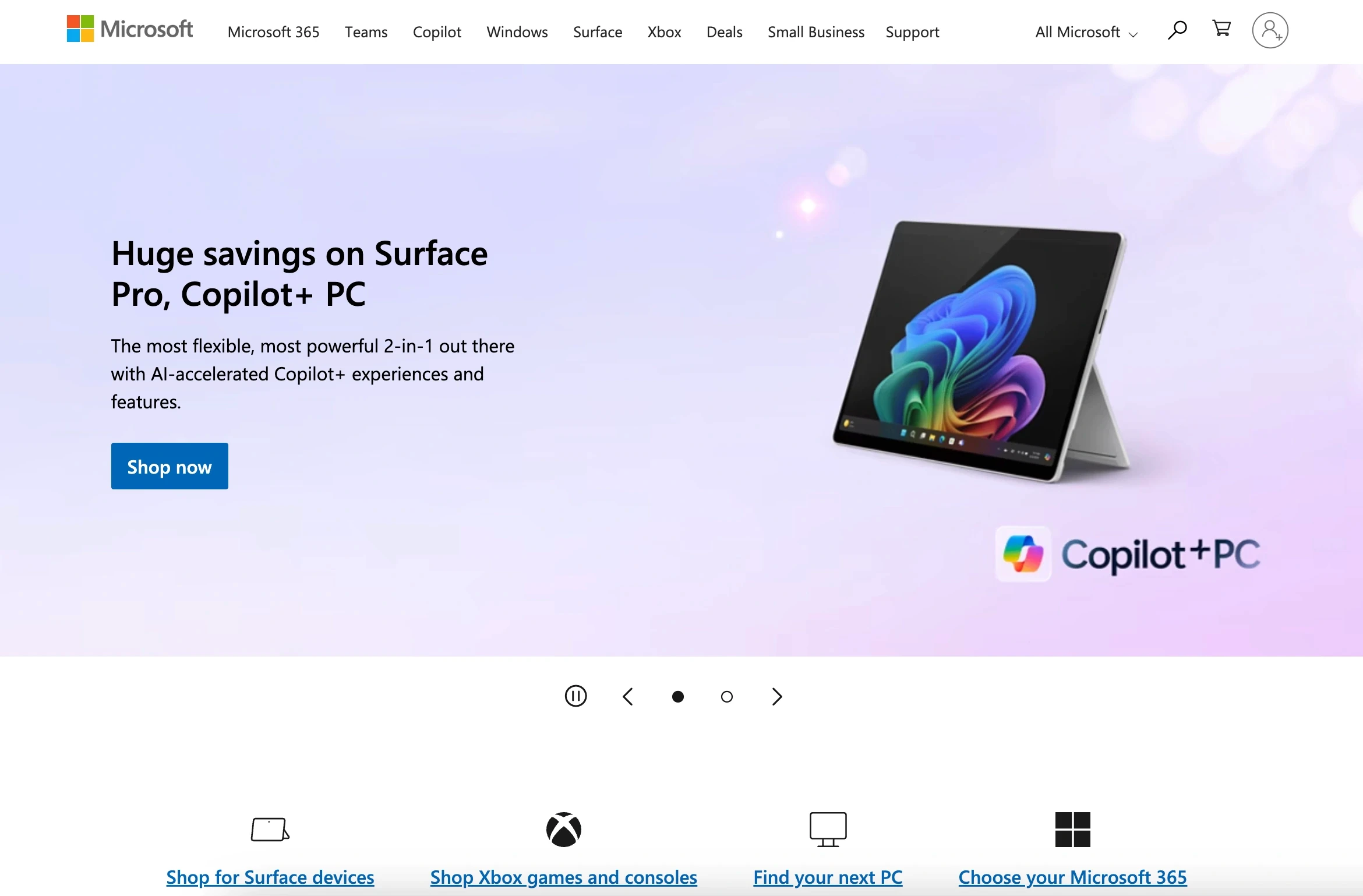Click the desktop PC monitor icon
1363x896 pixels.
828,829
